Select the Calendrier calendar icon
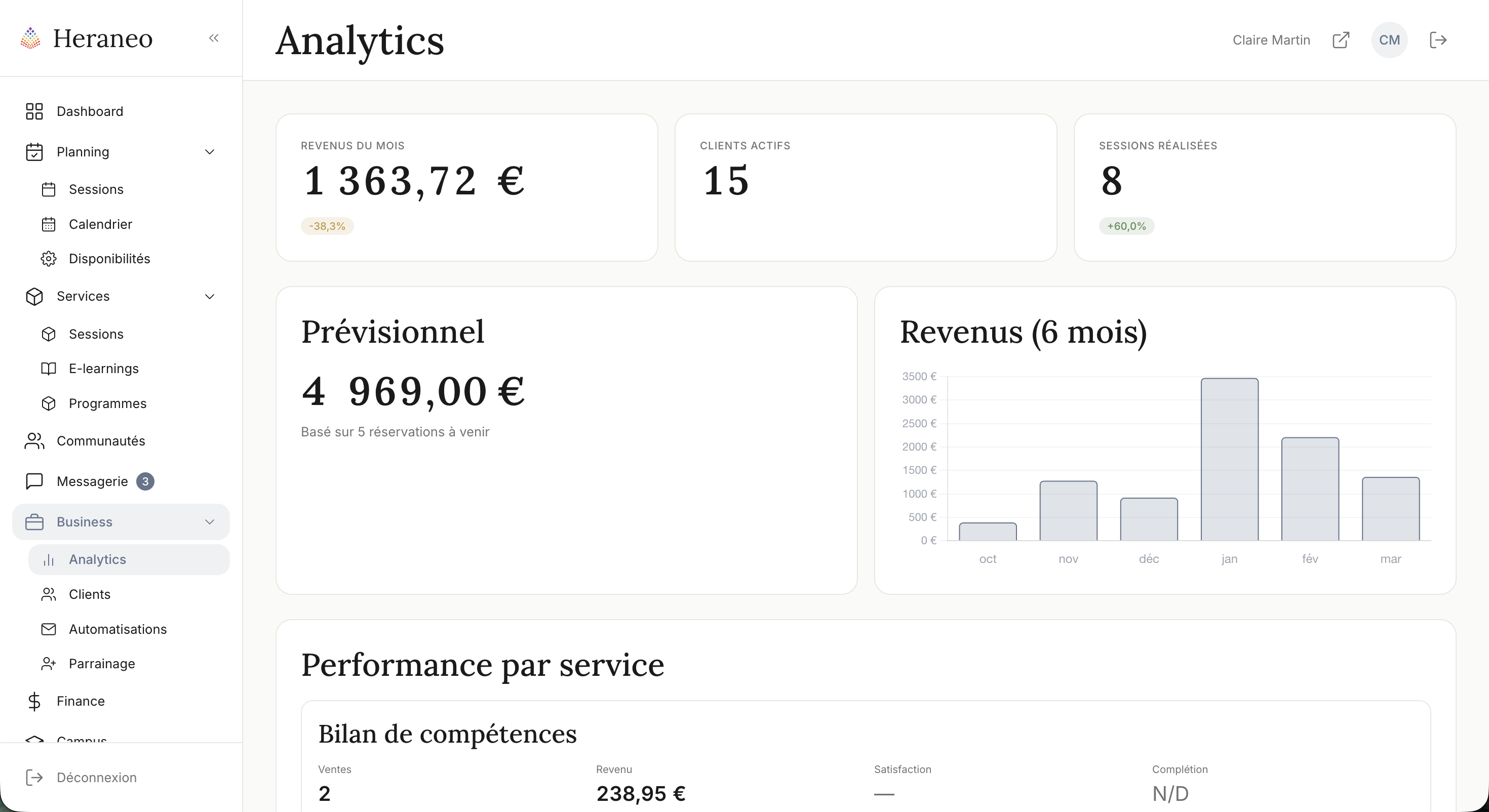The width and height of the screenshot is (1489, 812). point(50,224)
